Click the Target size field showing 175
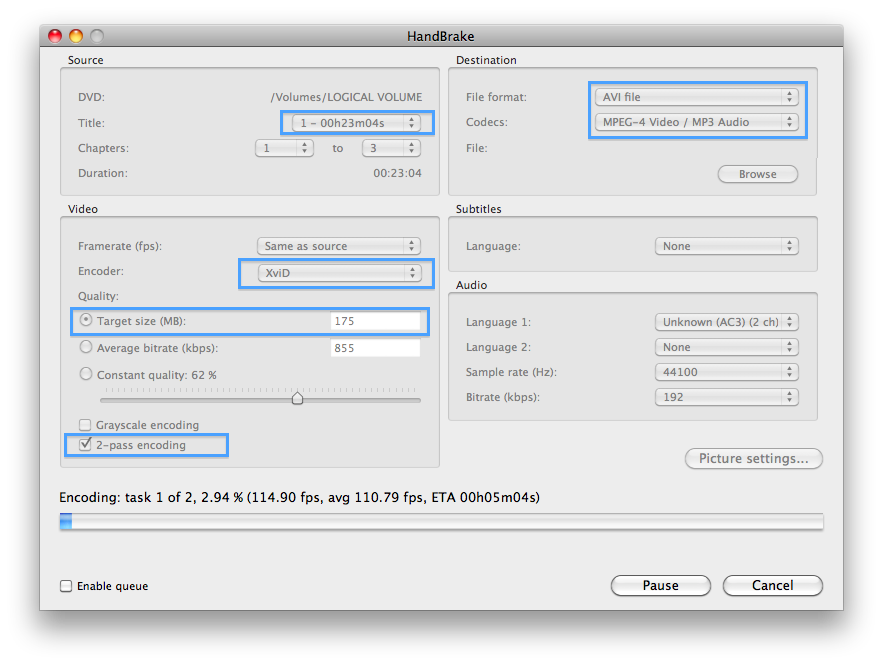This screenshot has width=883, height=665. tap(375, 321)
